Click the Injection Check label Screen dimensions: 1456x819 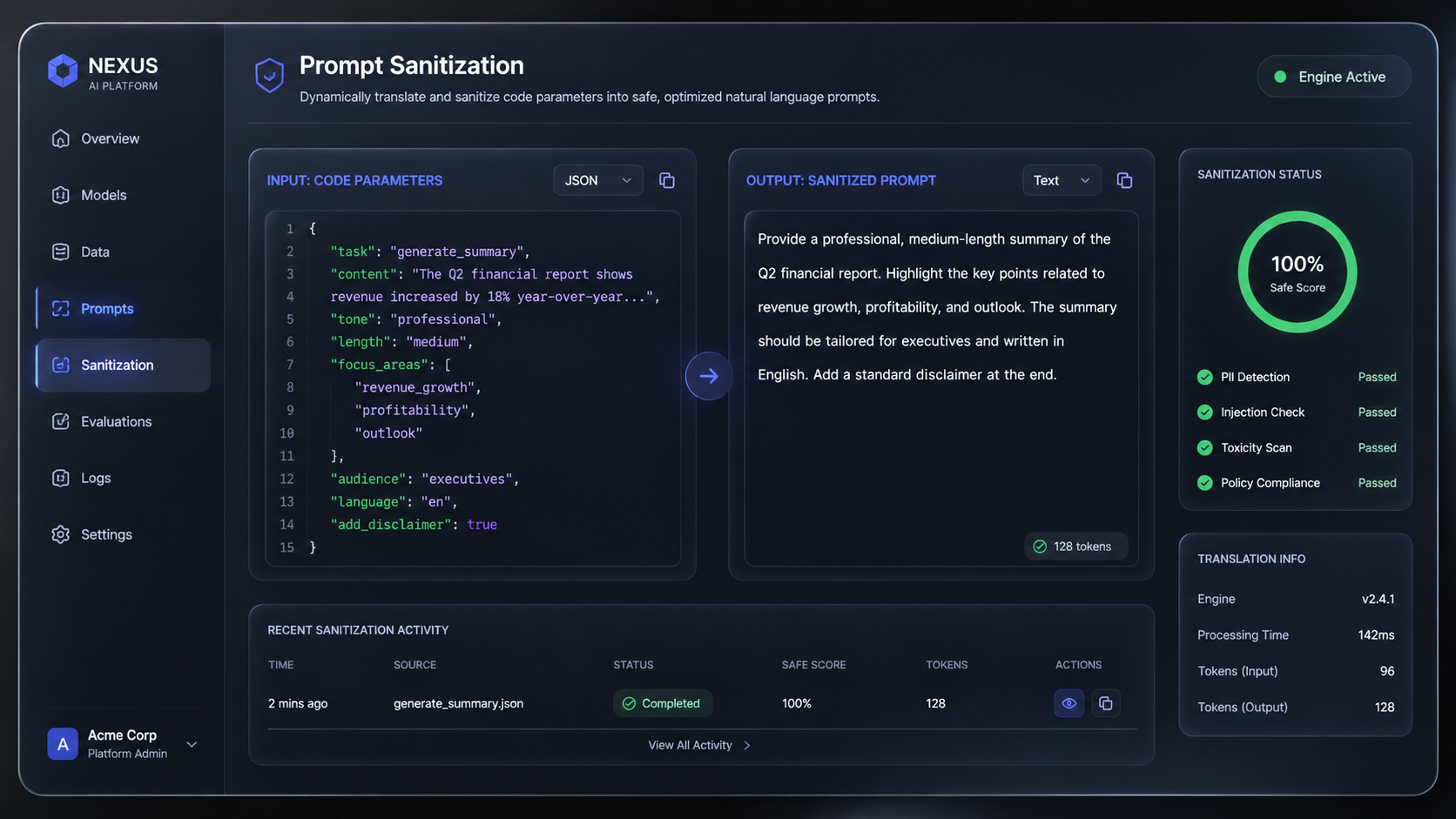pos(1263,413)
